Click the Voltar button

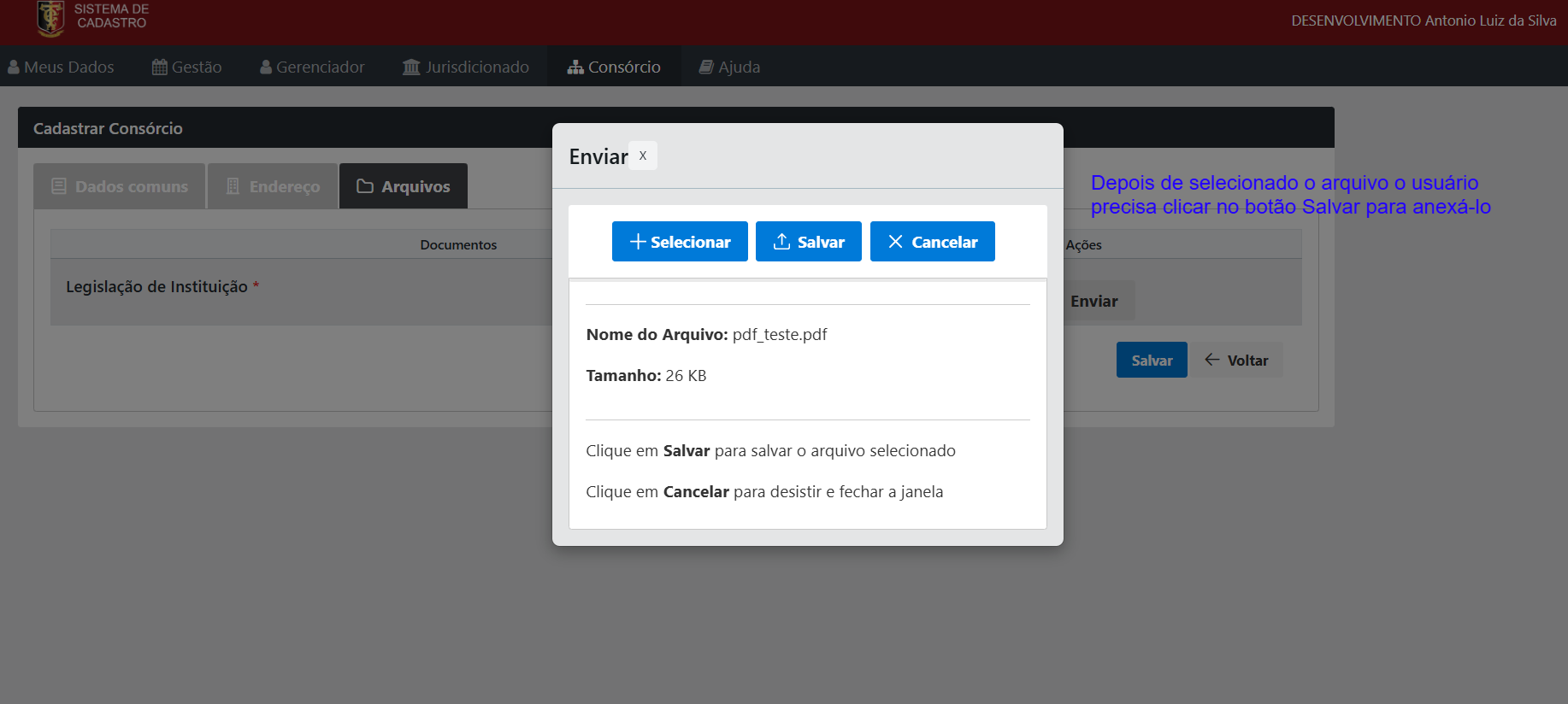tap(1236, 360)
